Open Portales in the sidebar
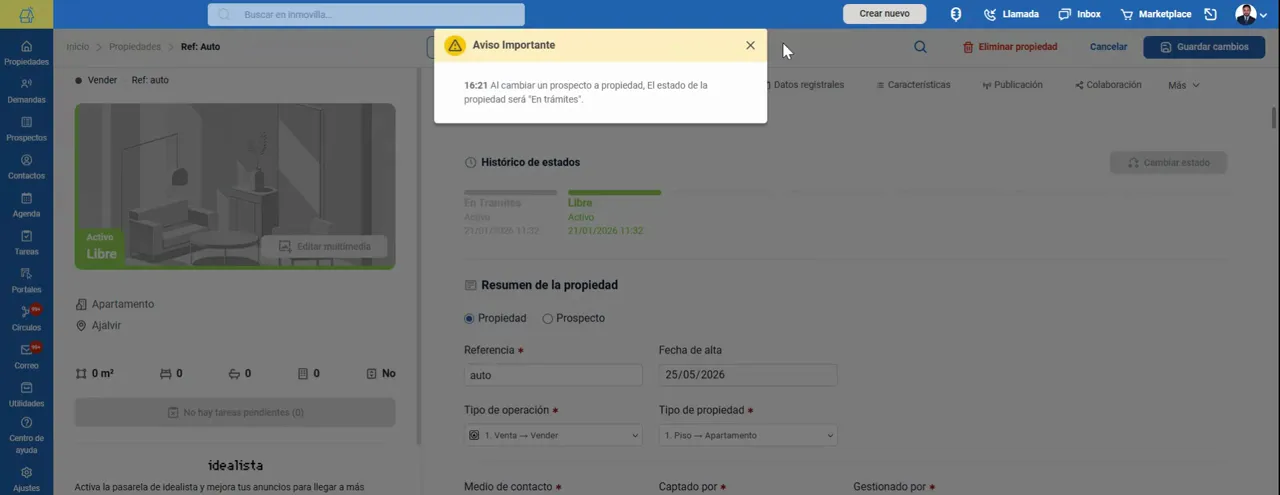Image resolution: width=1280 pixels, height=495 pixels. pos(26,281)
